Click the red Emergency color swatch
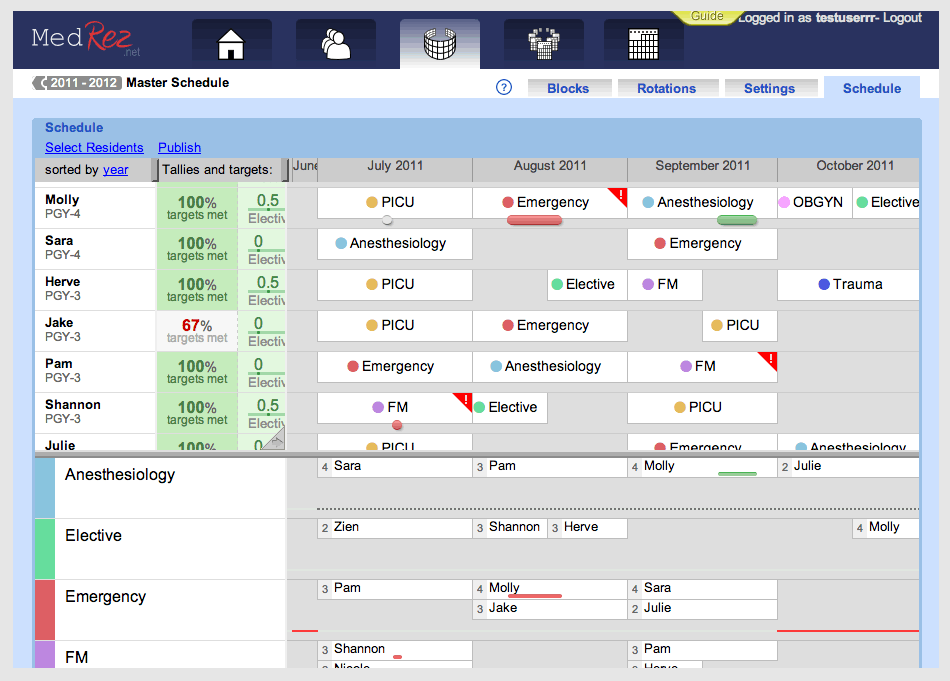The height and width of the screenshot is (681, 950). (45, 610)
